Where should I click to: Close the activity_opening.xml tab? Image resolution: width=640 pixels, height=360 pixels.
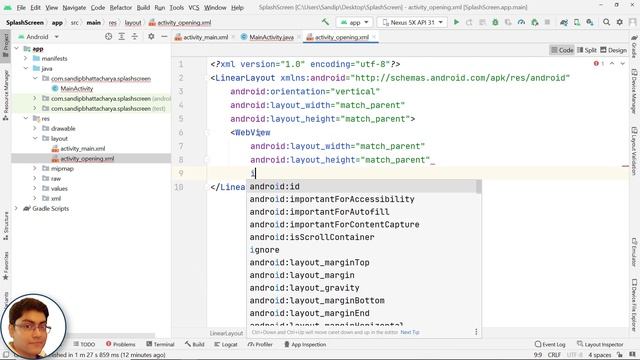click(x=374, y=37)
